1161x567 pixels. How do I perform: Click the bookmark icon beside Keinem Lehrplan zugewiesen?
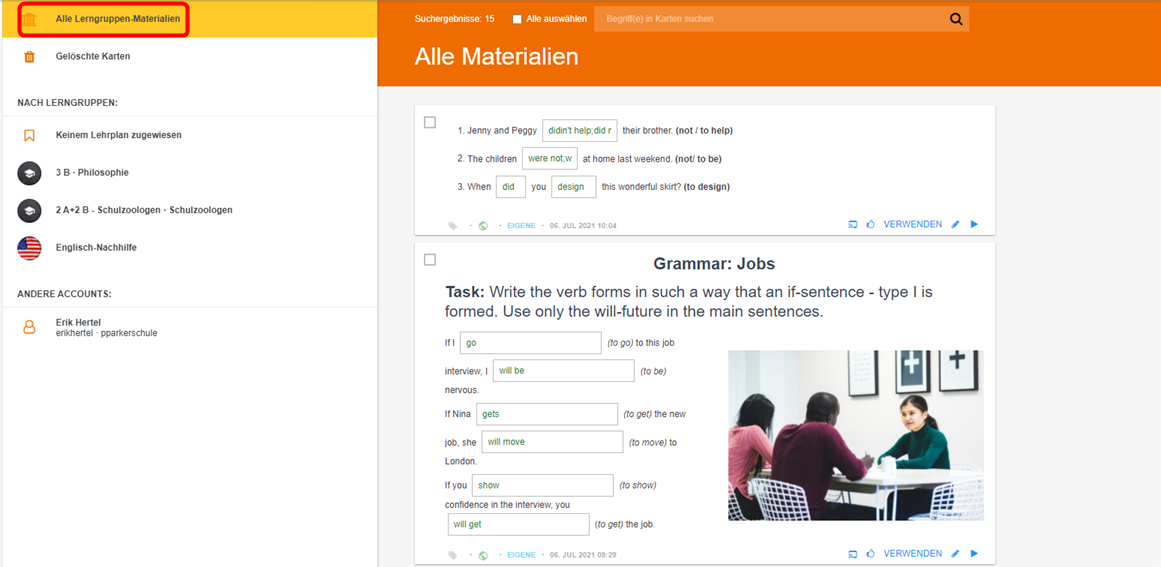point(29,135)
